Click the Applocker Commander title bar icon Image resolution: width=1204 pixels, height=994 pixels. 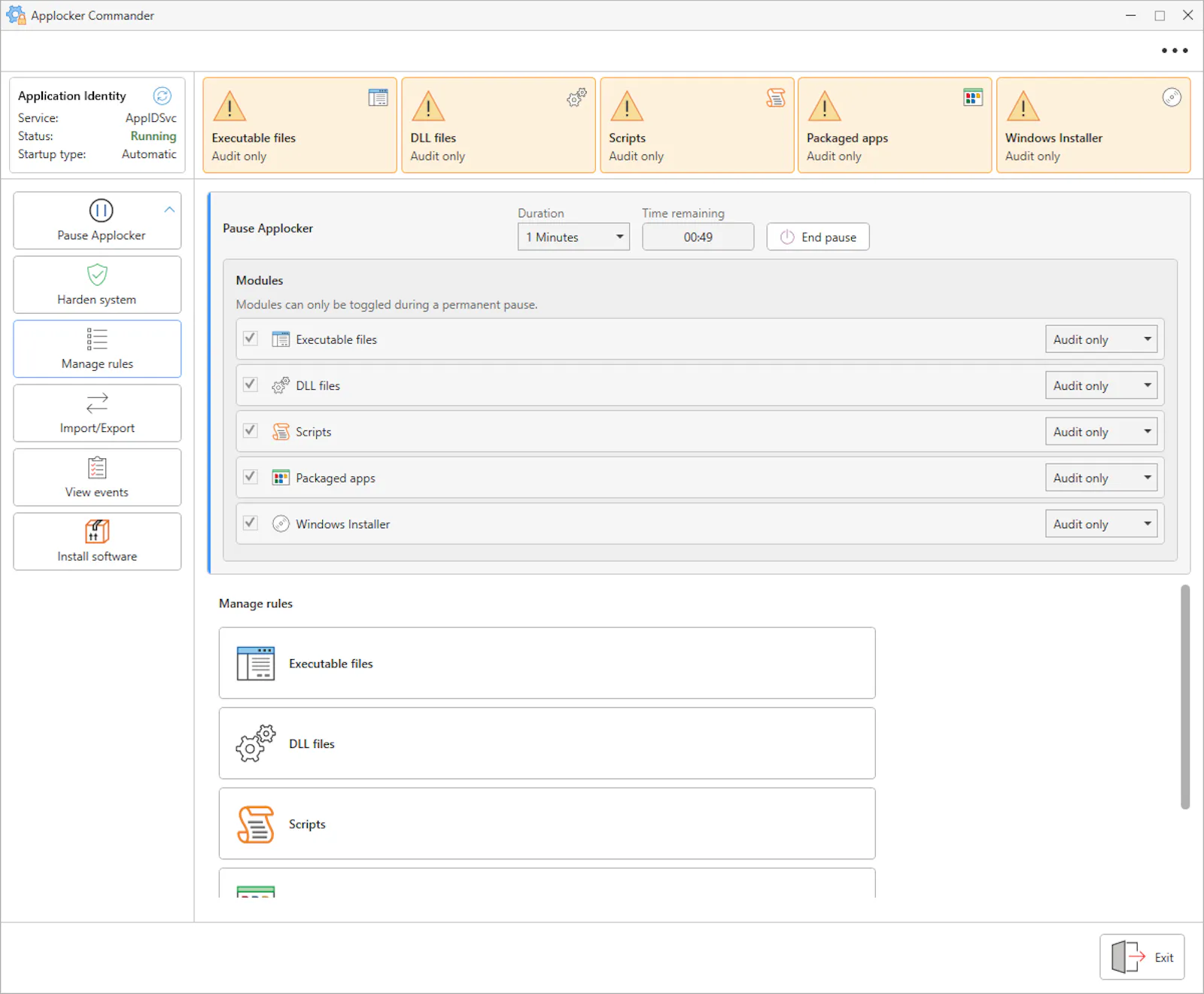pyautogui.click(x=15, y=14)
